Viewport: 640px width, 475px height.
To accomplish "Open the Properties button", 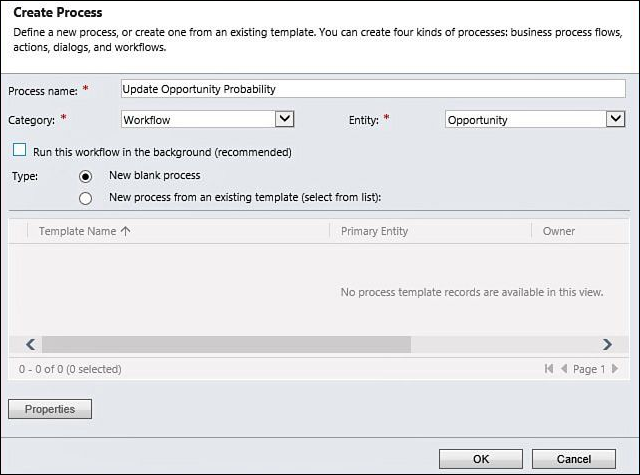I will (x=50, y=409).
